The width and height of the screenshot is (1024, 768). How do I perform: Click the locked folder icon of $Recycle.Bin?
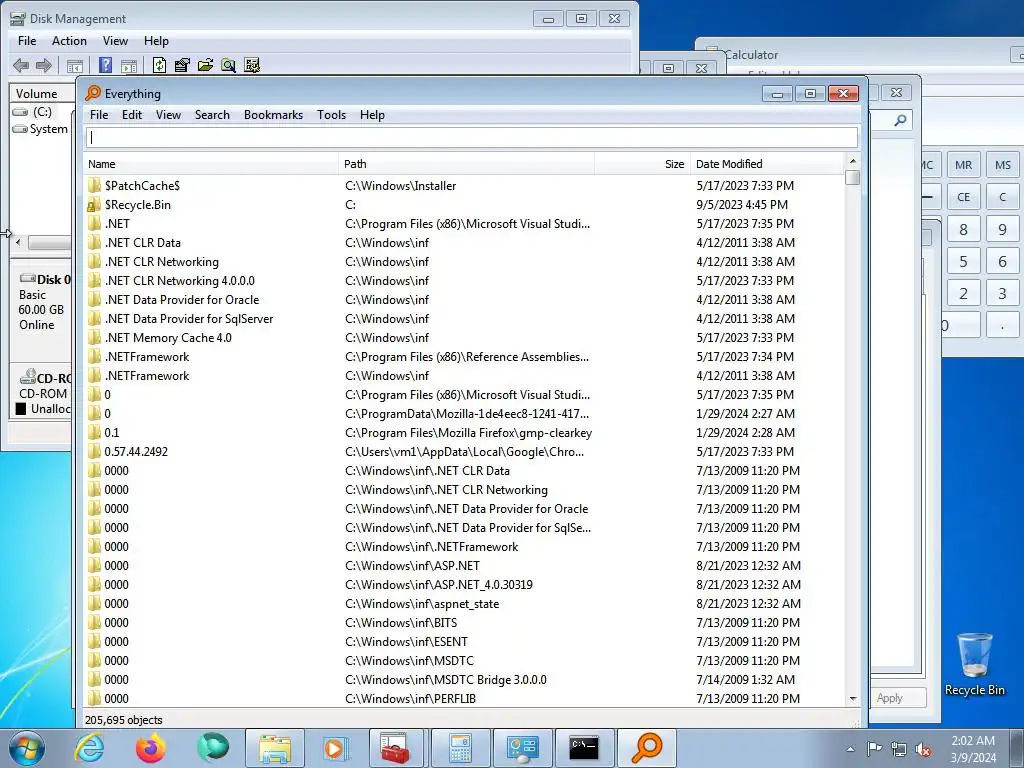coord(94,205)
